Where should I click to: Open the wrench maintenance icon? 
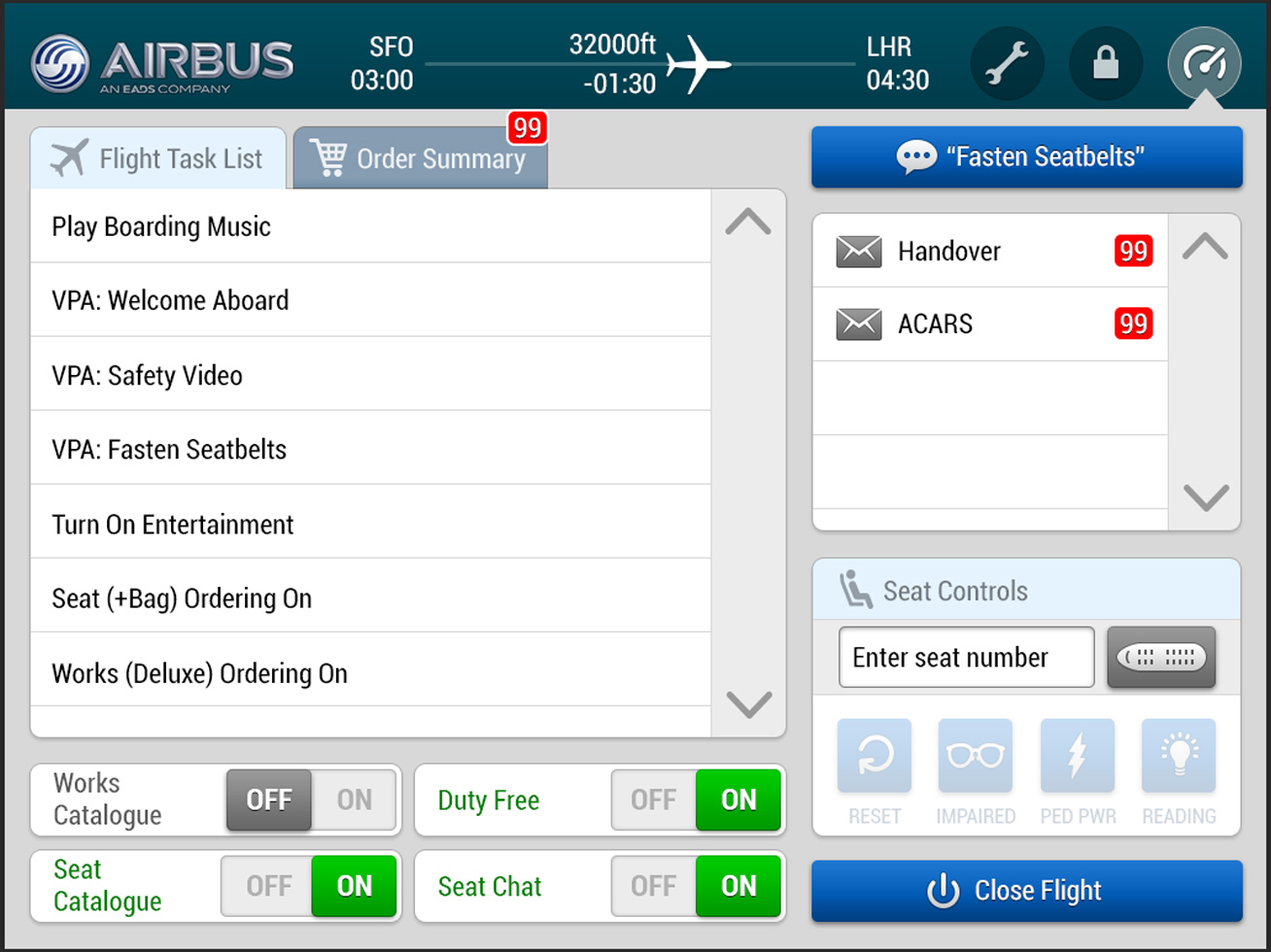(x=1007, y=64)
